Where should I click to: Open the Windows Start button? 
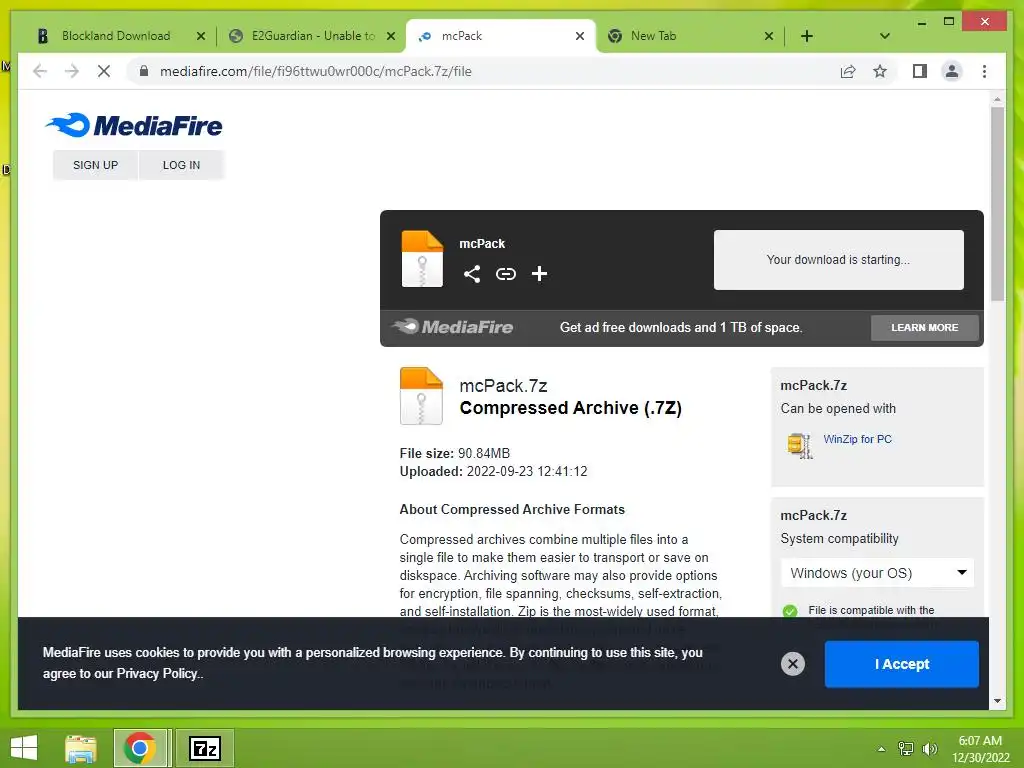click(x=24, y=748)
